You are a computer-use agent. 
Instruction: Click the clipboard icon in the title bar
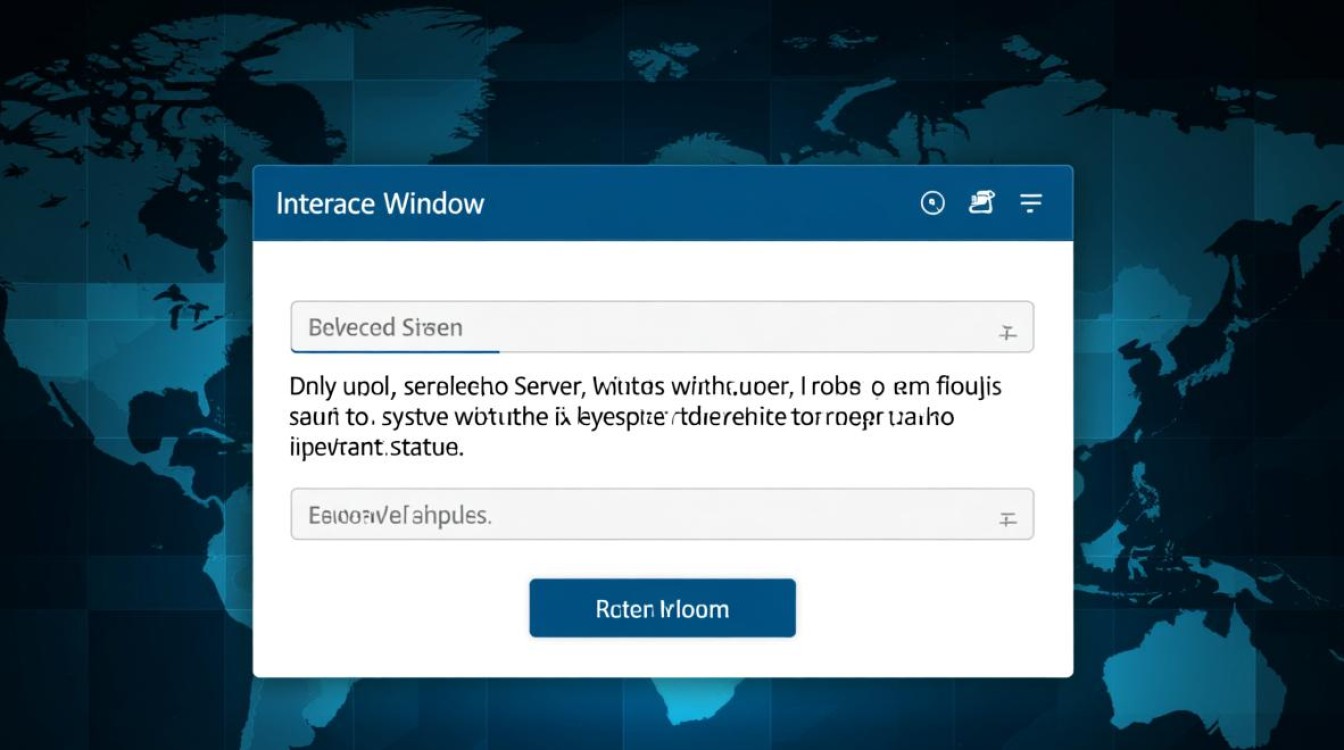click(982, 203)
